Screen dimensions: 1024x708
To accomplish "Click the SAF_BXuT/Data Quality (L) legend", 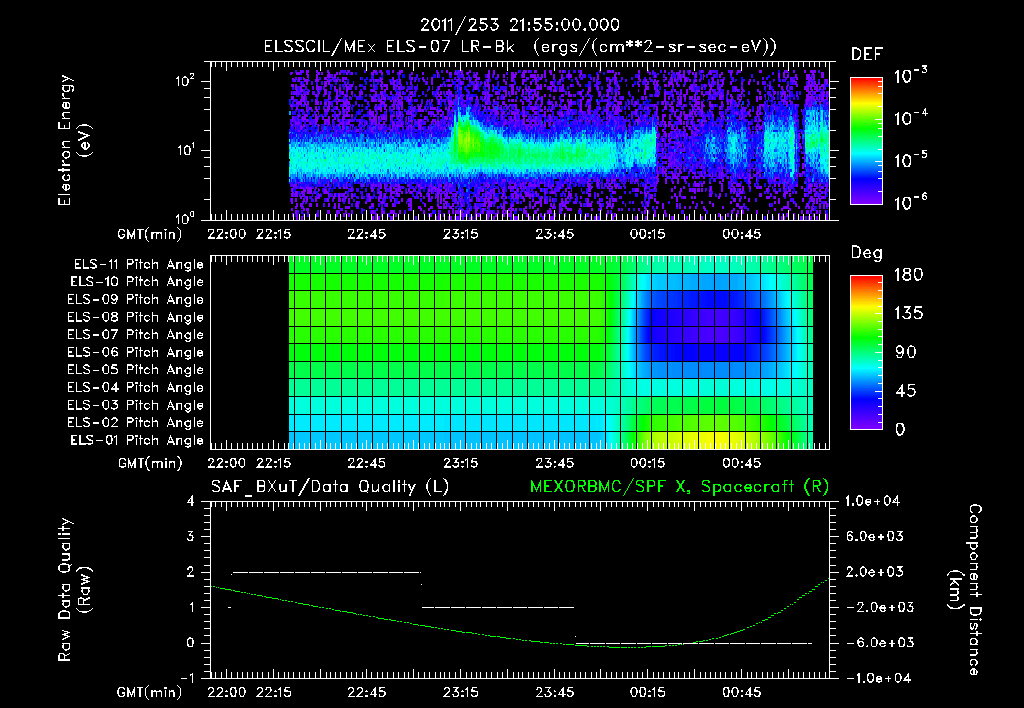I will tap(330, 487).
